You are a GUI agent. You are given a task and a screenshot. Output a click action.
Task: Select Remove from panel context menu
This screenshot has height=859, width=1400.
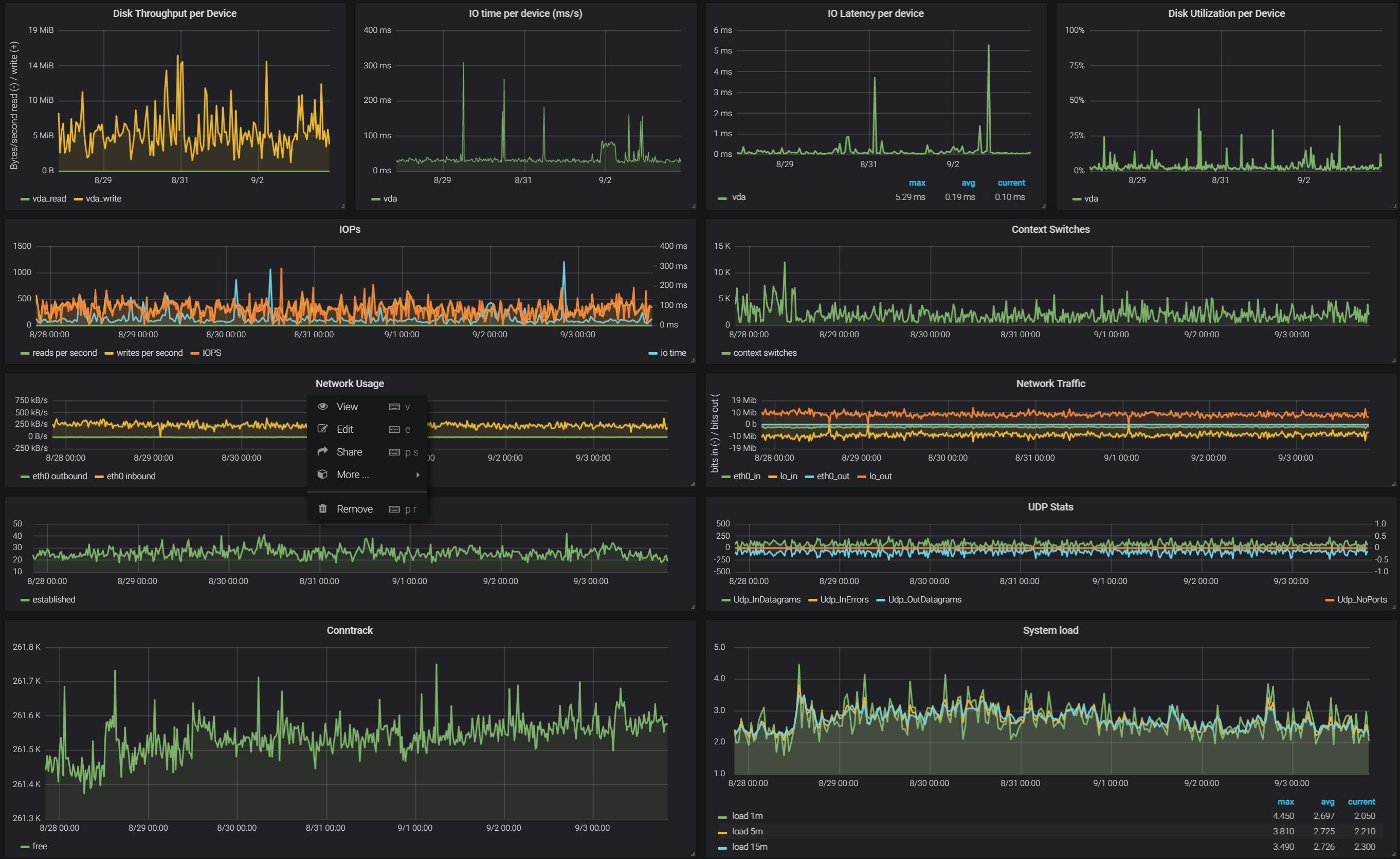pyautogui.click(x=355, y=509)
